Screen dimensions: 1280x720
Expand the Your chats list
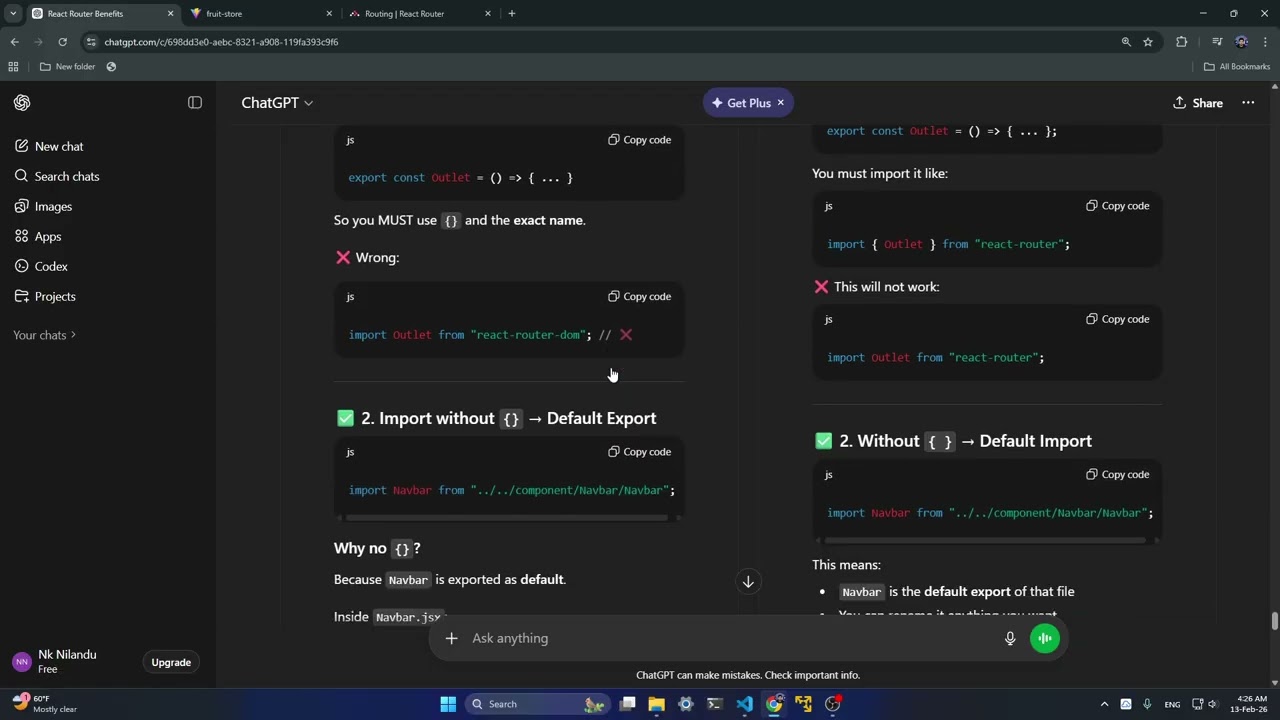pyautogui.click(x=44, y=335)
